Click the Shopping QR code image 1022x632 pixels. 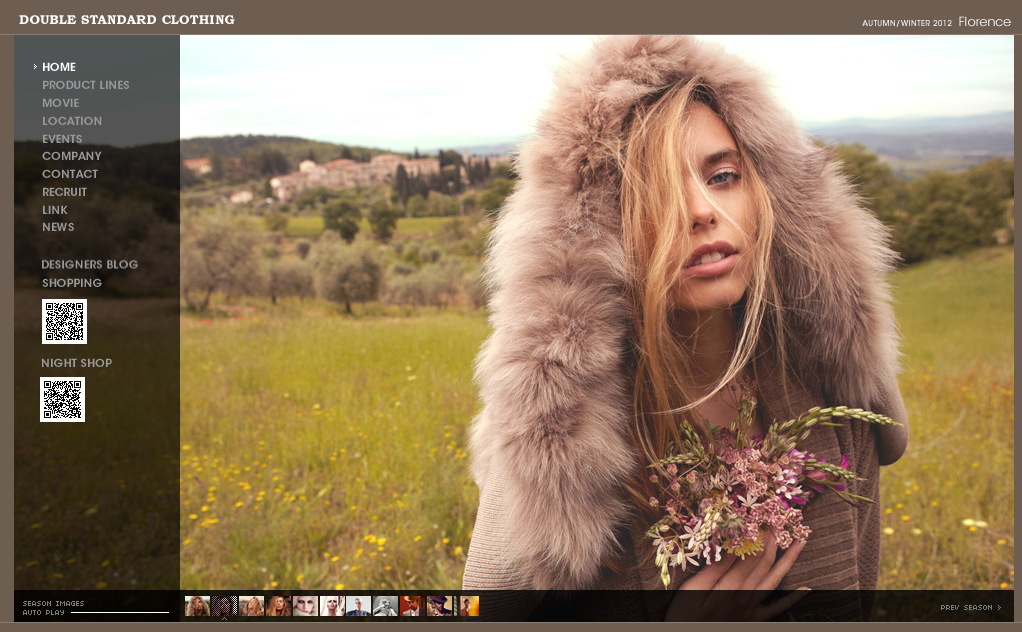tap(64, 321)
